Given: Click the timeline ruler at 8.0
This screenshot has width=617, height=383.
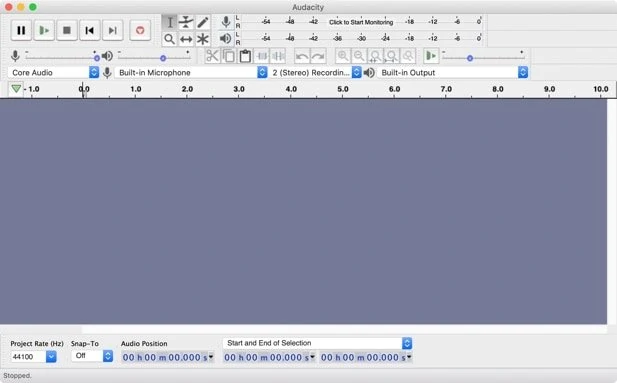Looking at the screenshot, I should (x=498, y=89).
